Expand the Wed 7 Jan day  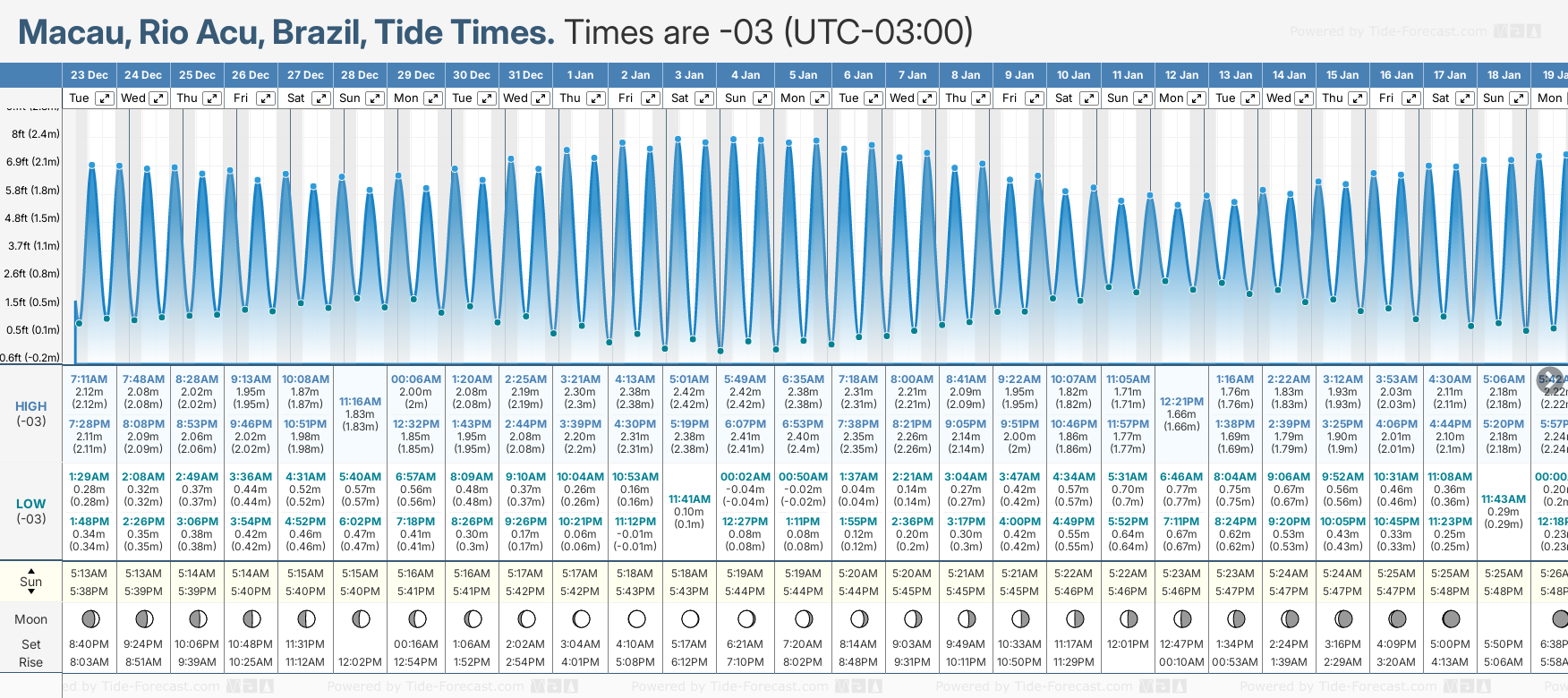pyautogui.click(x=927, y=98)
